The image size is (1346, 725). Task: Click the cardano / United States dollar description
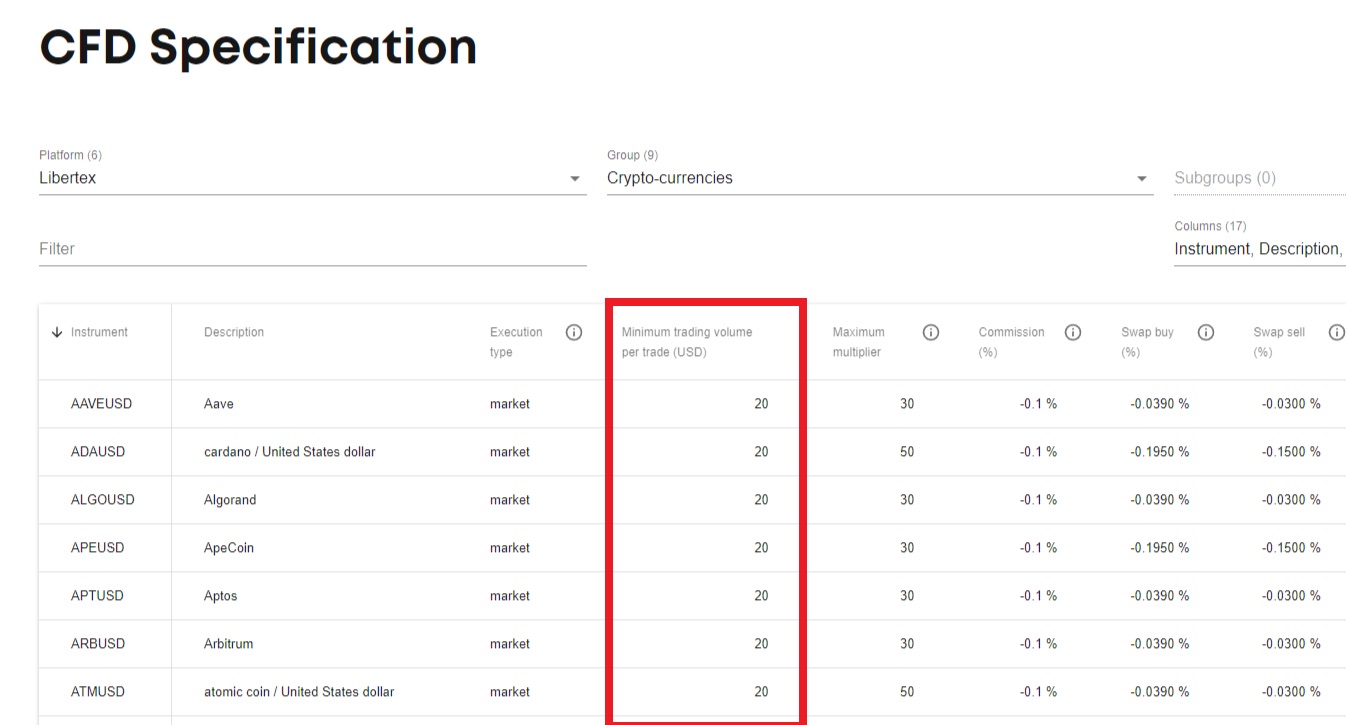[x=290, y=452]
